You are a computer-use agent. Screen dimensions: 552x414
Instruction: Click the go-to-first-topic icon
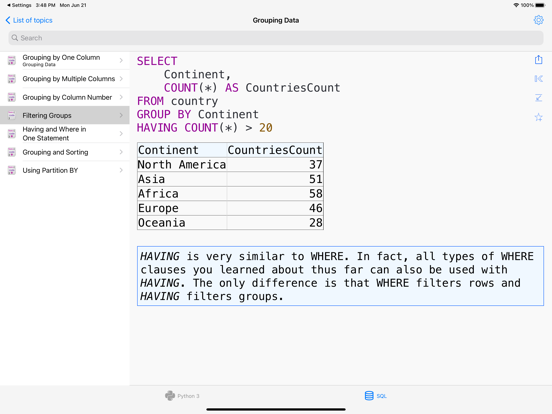[538, 79]
